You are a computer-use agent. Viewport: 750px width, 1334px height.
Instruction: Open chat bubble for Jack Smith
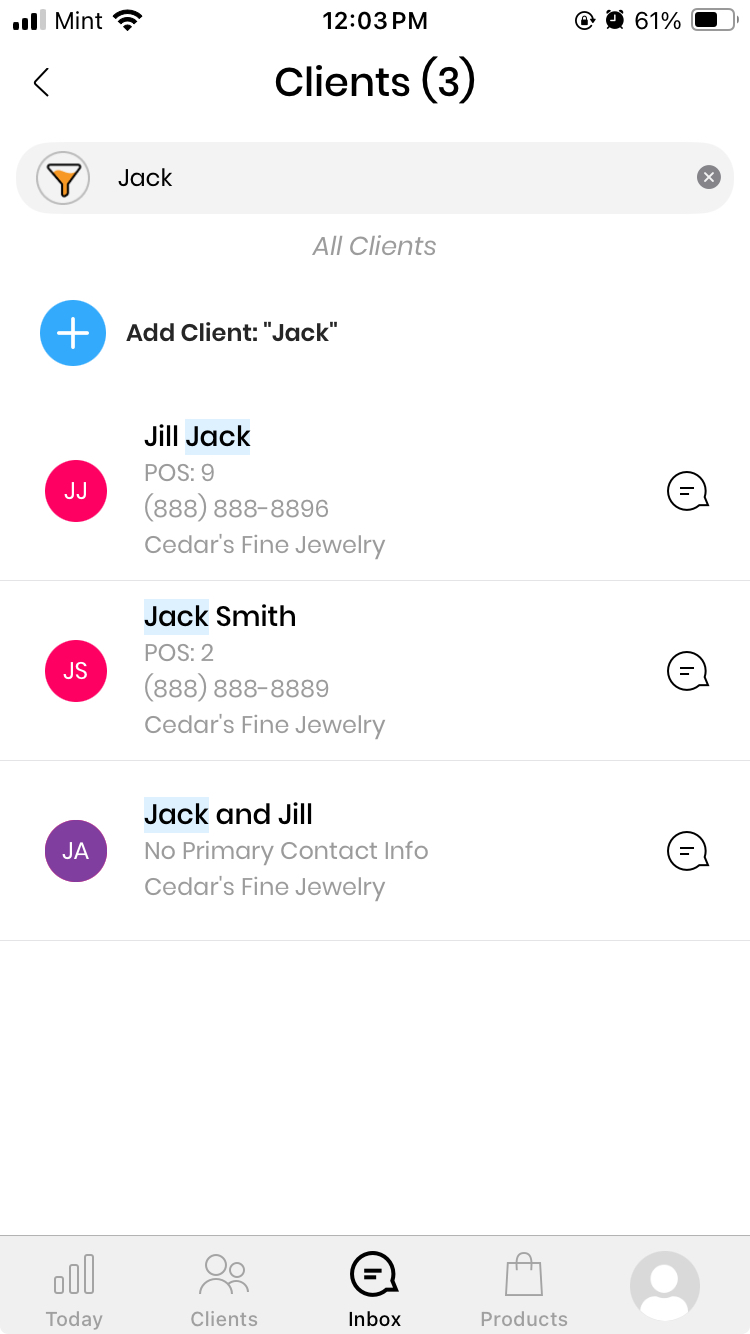687,671
